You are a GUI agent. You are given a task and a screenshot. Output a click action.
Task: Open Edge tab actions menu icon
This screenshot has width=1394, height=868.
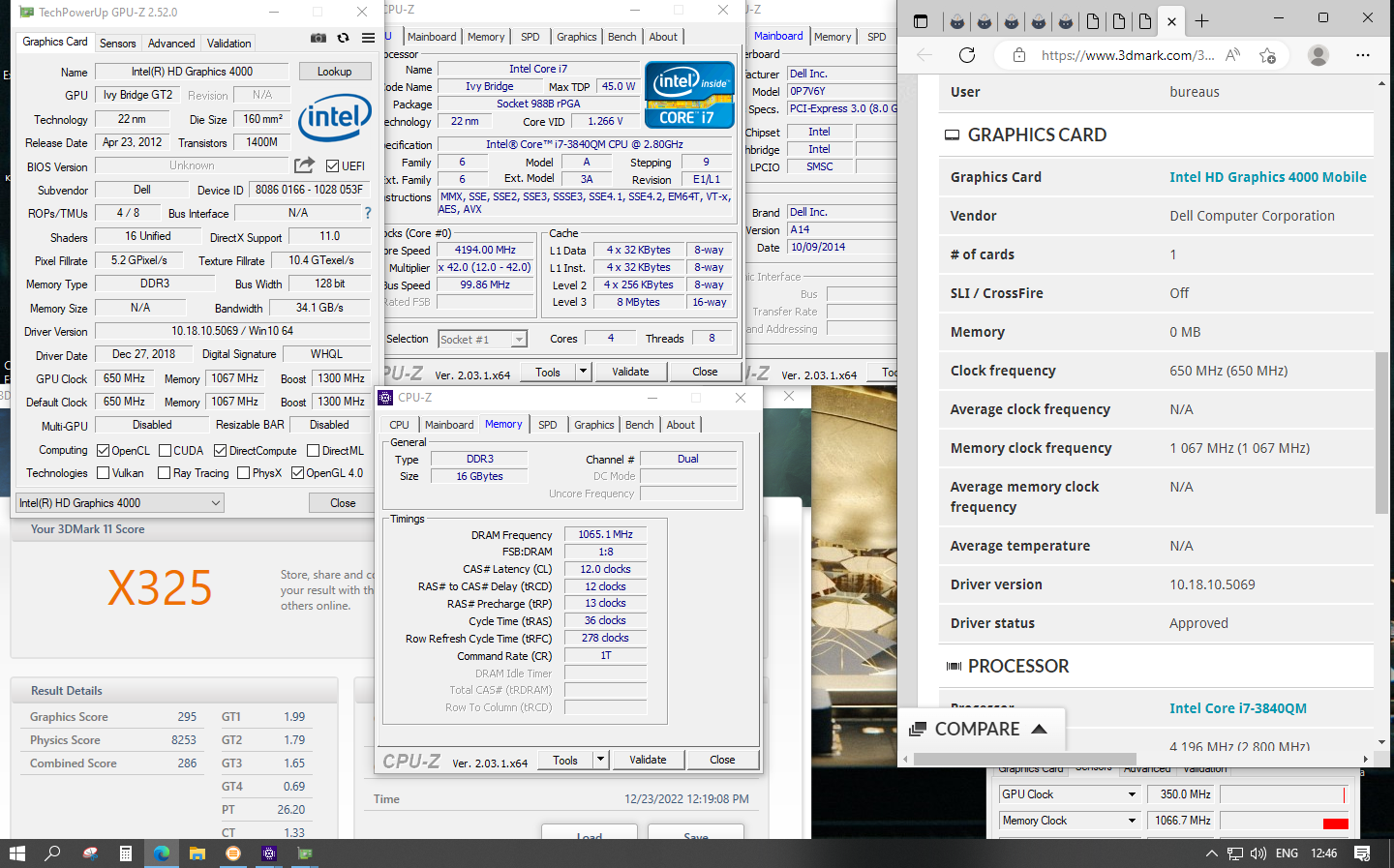tap(921, 20)
